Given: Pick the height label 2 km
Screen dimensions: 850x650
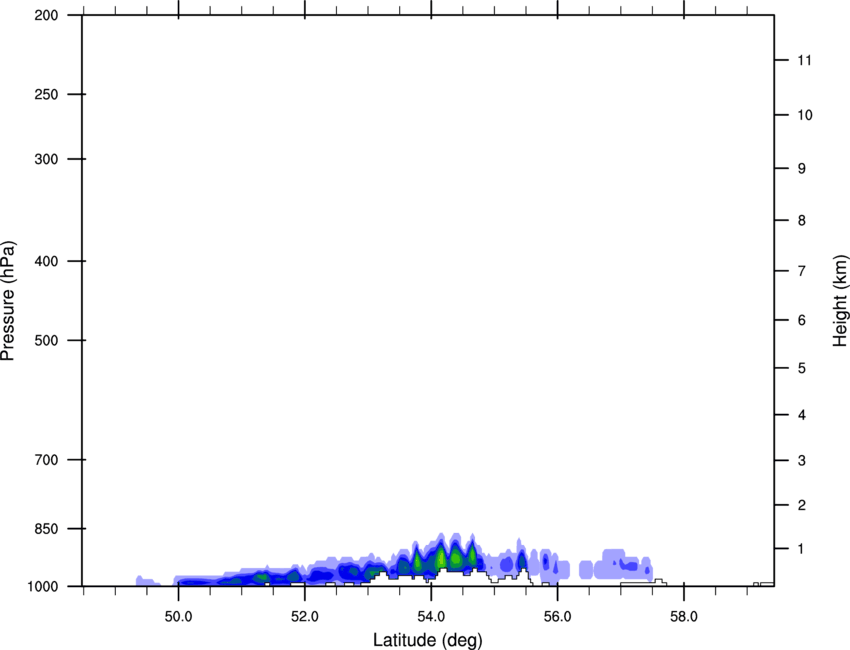Looking at the screenshot, I should 802,505.
